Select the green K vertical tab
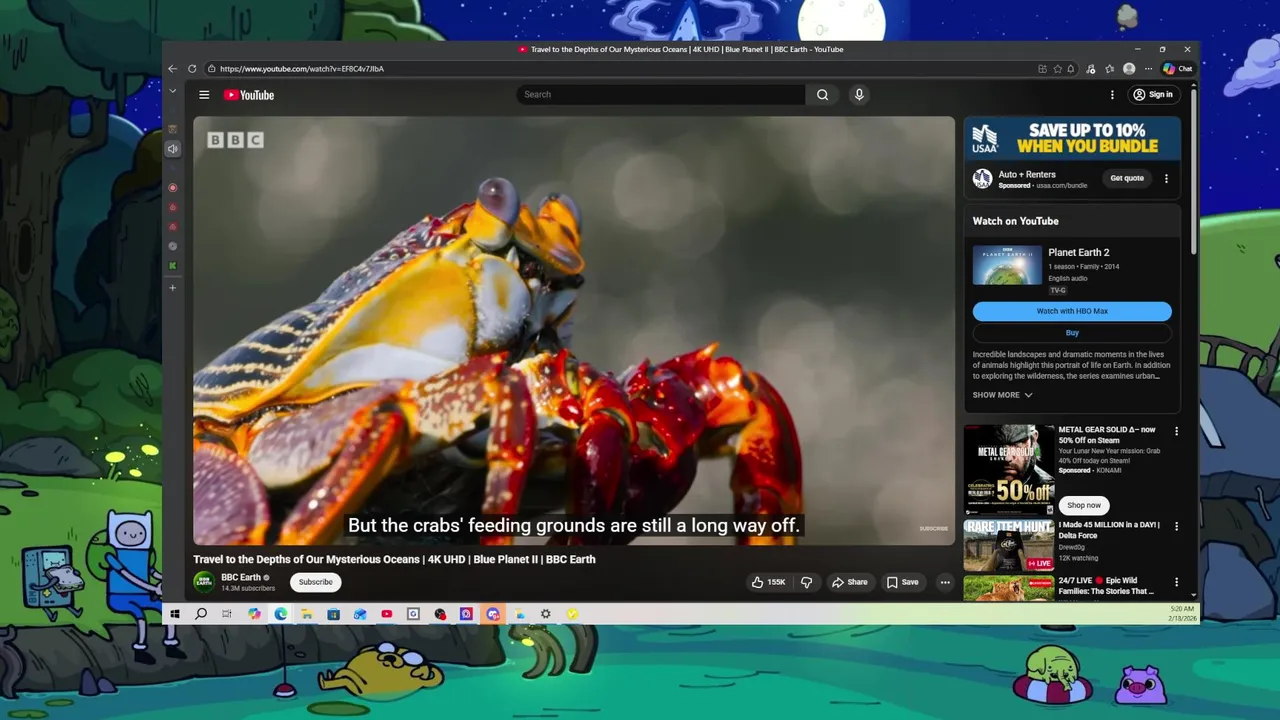 click(x=172, y=266)
